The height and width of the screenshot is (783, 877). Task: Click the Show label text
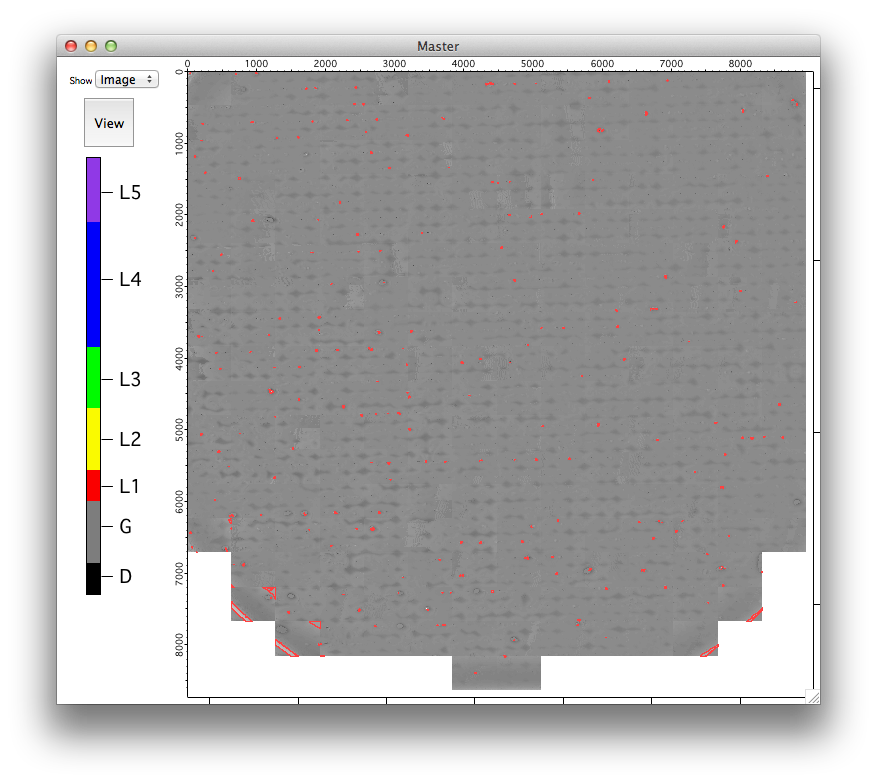click(81, 81)
